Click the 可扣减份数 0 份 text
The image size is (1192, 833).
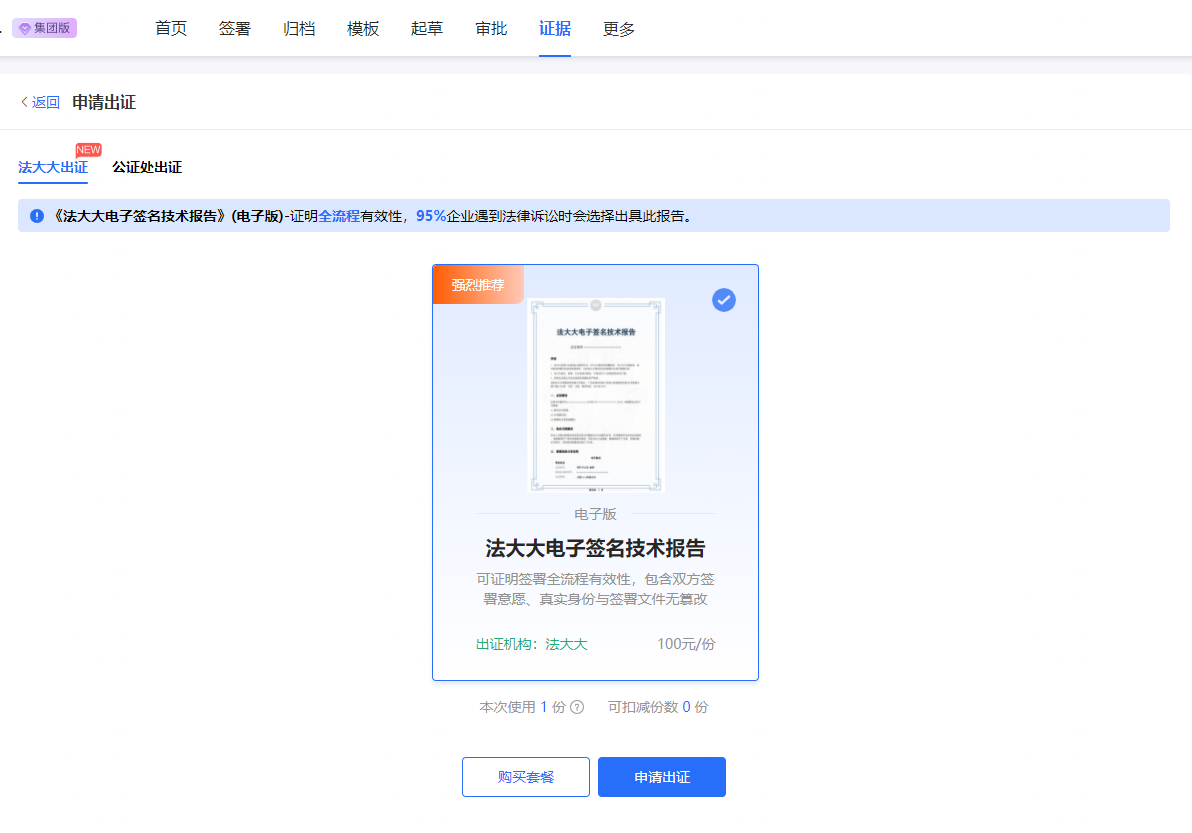coord(658,707)
